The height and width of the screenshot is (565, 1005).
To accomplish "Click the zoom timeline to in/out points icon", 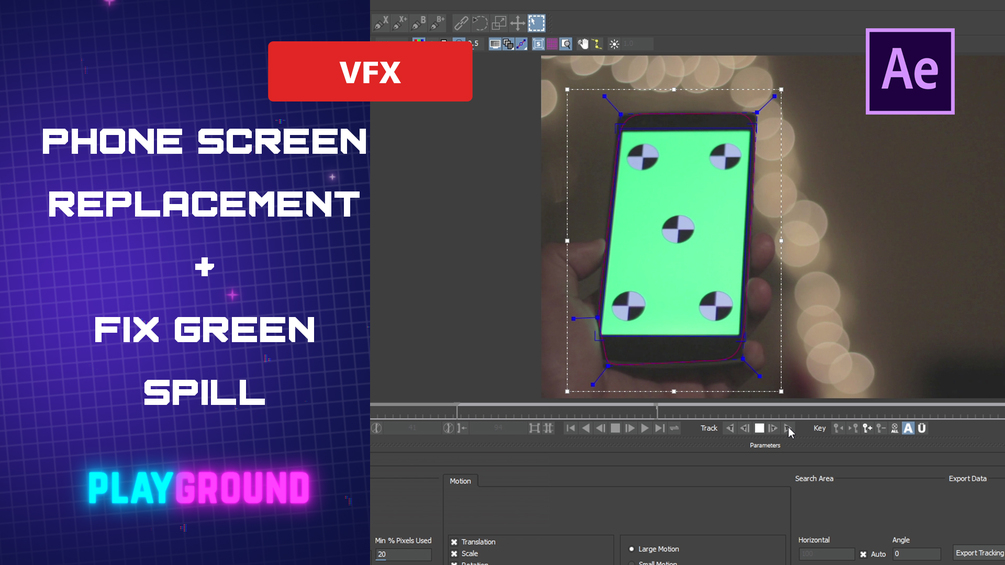I will coord(535,428).
